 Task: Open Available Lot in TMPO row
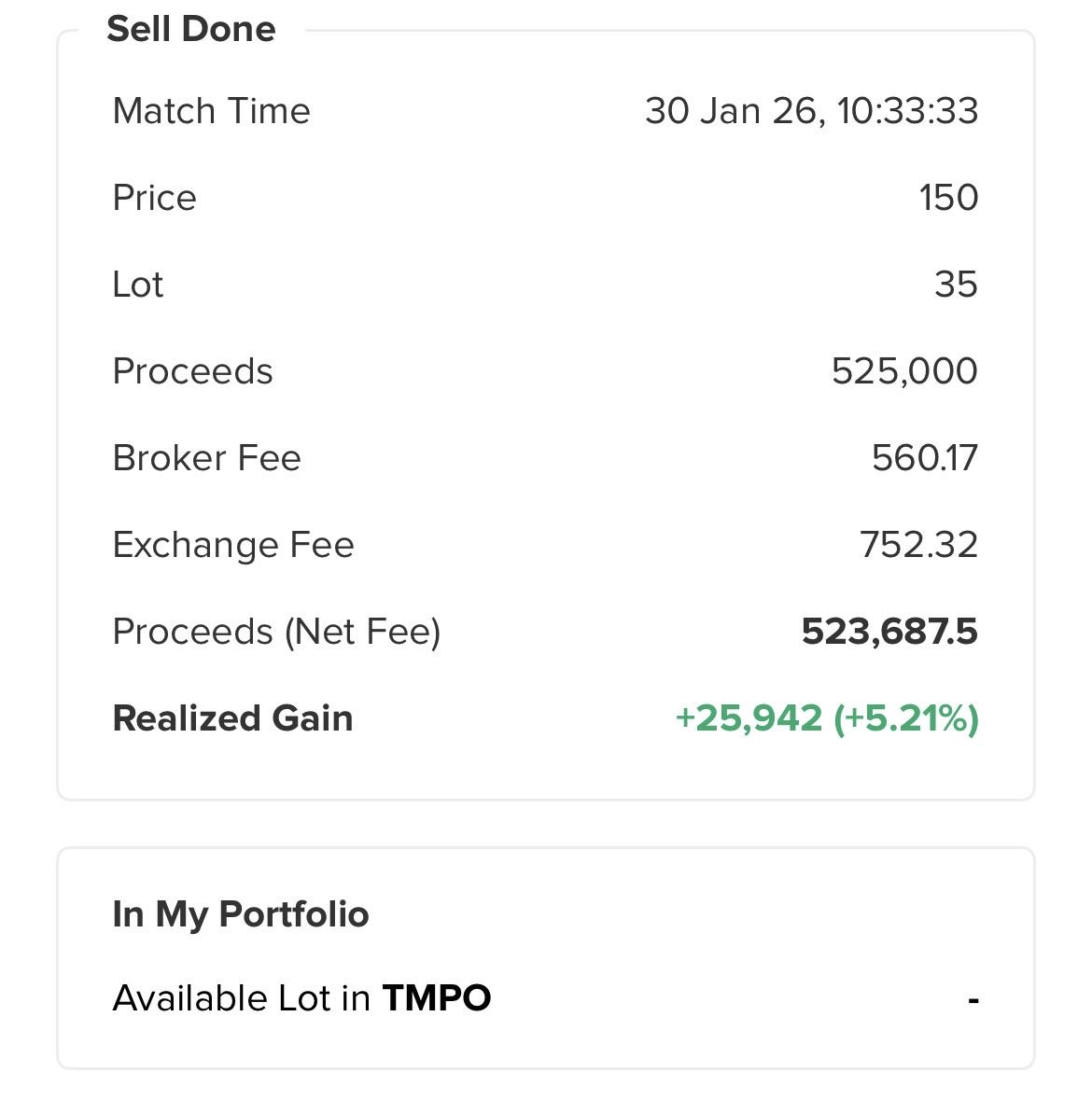[301, 998]
